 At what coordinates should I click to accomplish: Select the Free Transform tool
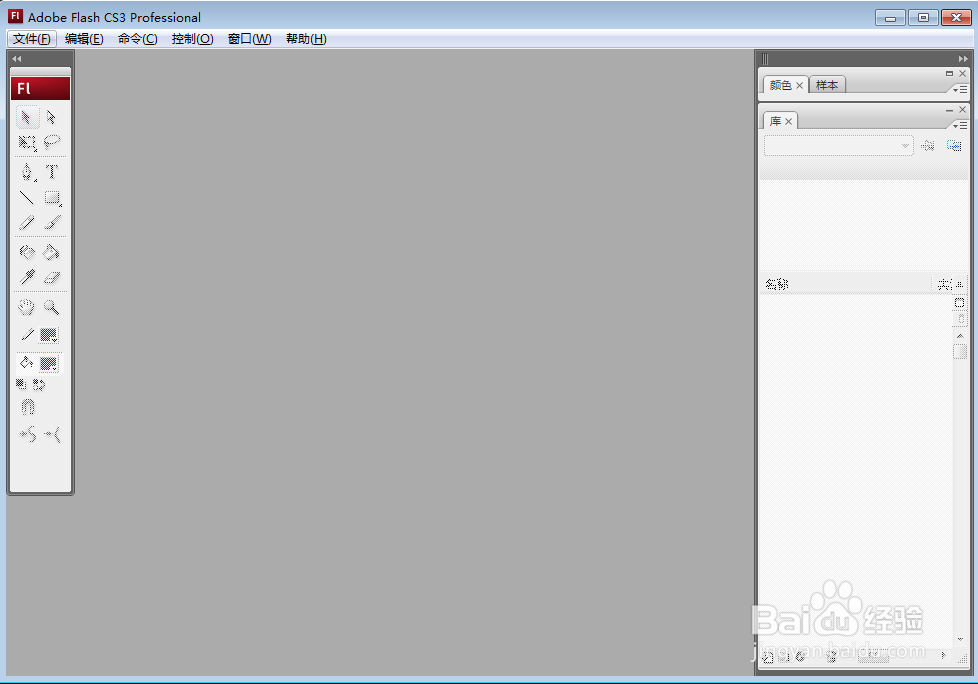(x=27, y=143)
